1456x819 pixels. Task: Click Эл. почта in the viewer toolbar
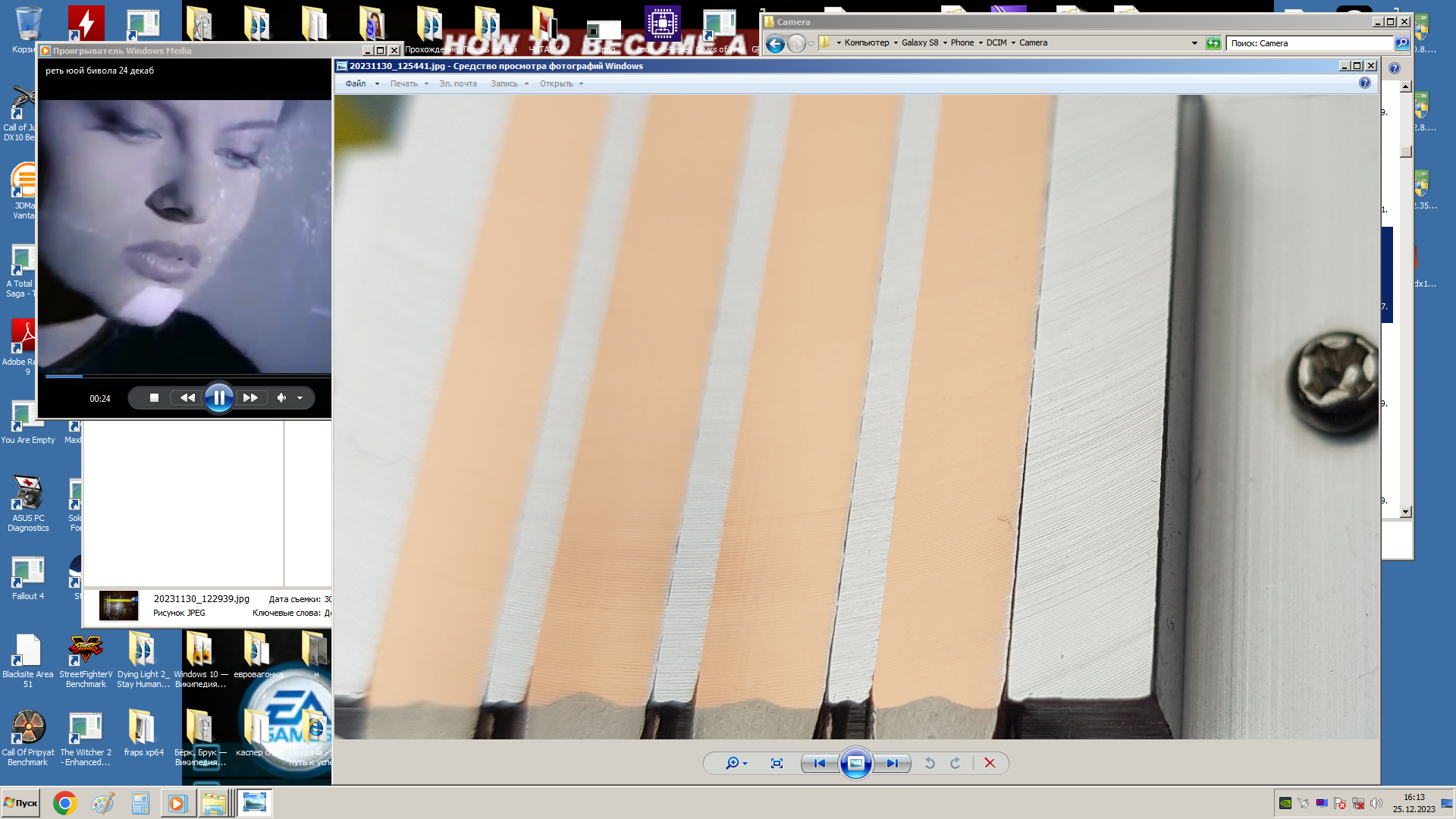click(x=458, y=84)
